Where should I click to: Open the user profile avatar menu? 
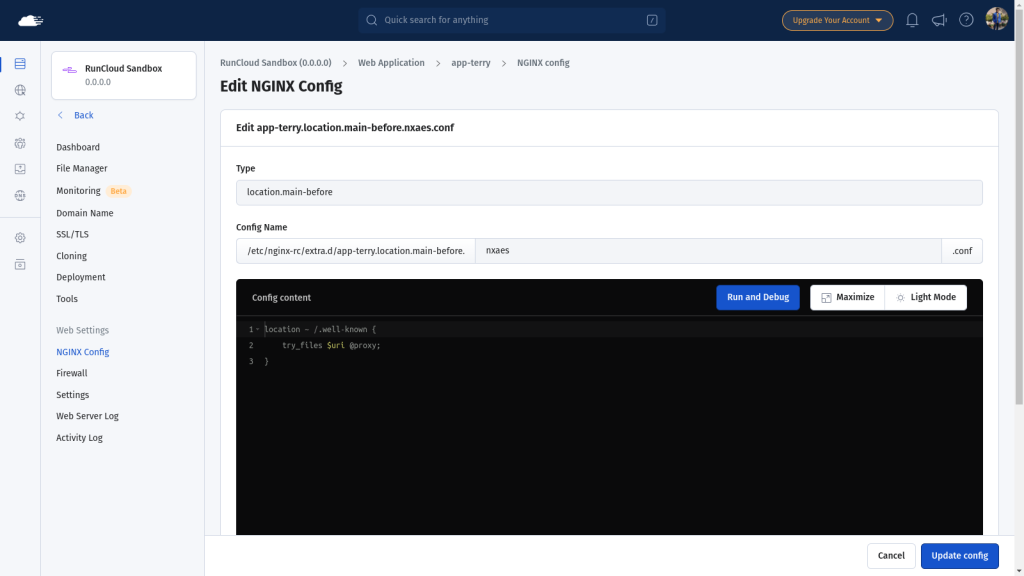[996, 19]
